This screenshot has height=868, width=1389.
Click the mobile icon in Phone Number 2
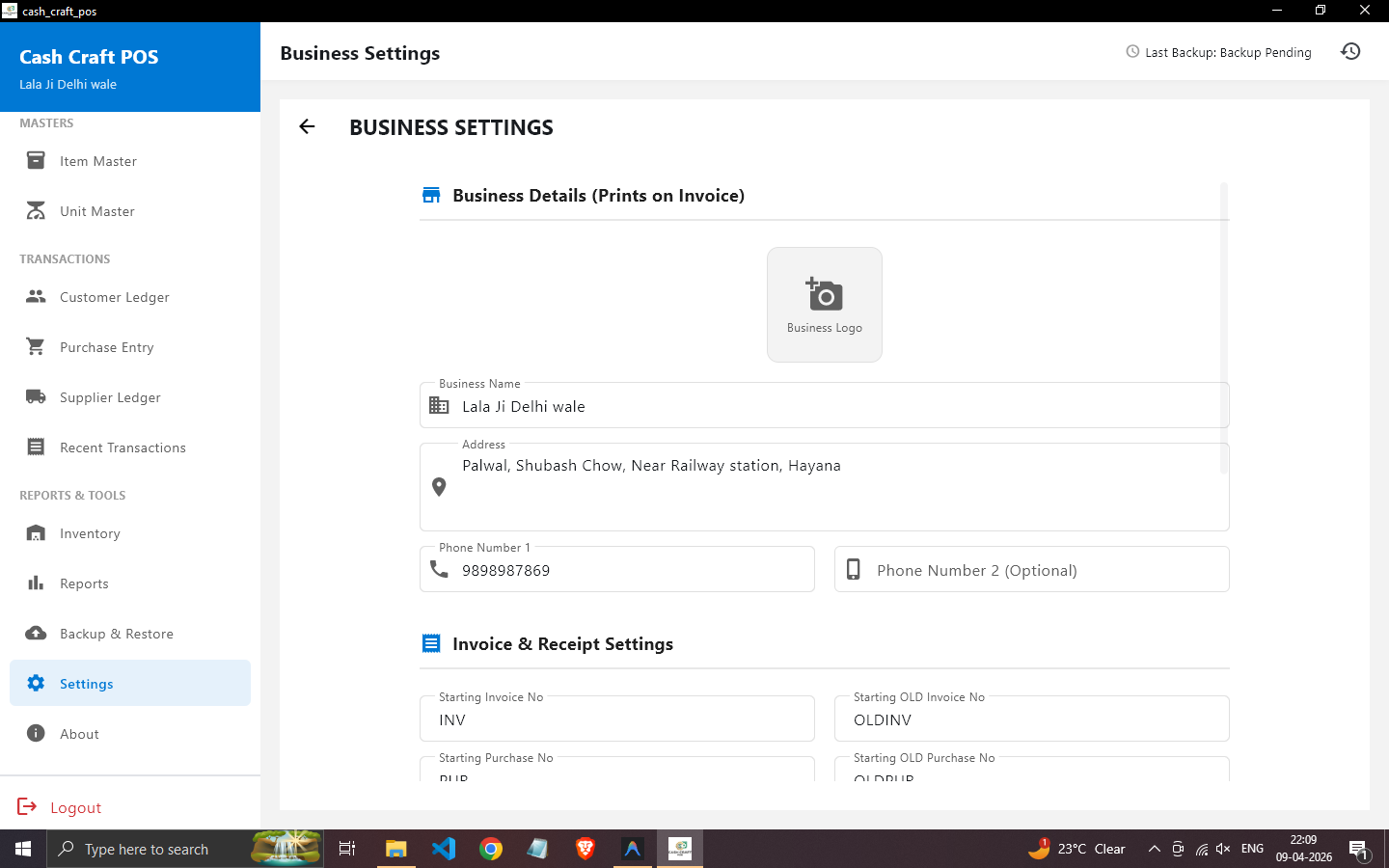pos(854,569)
